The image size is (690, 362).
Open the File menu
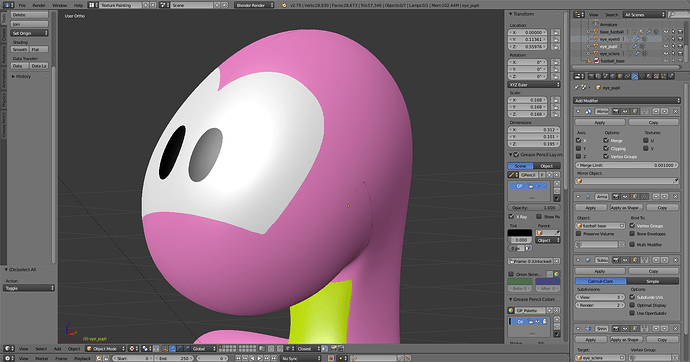tap(22, 5)
